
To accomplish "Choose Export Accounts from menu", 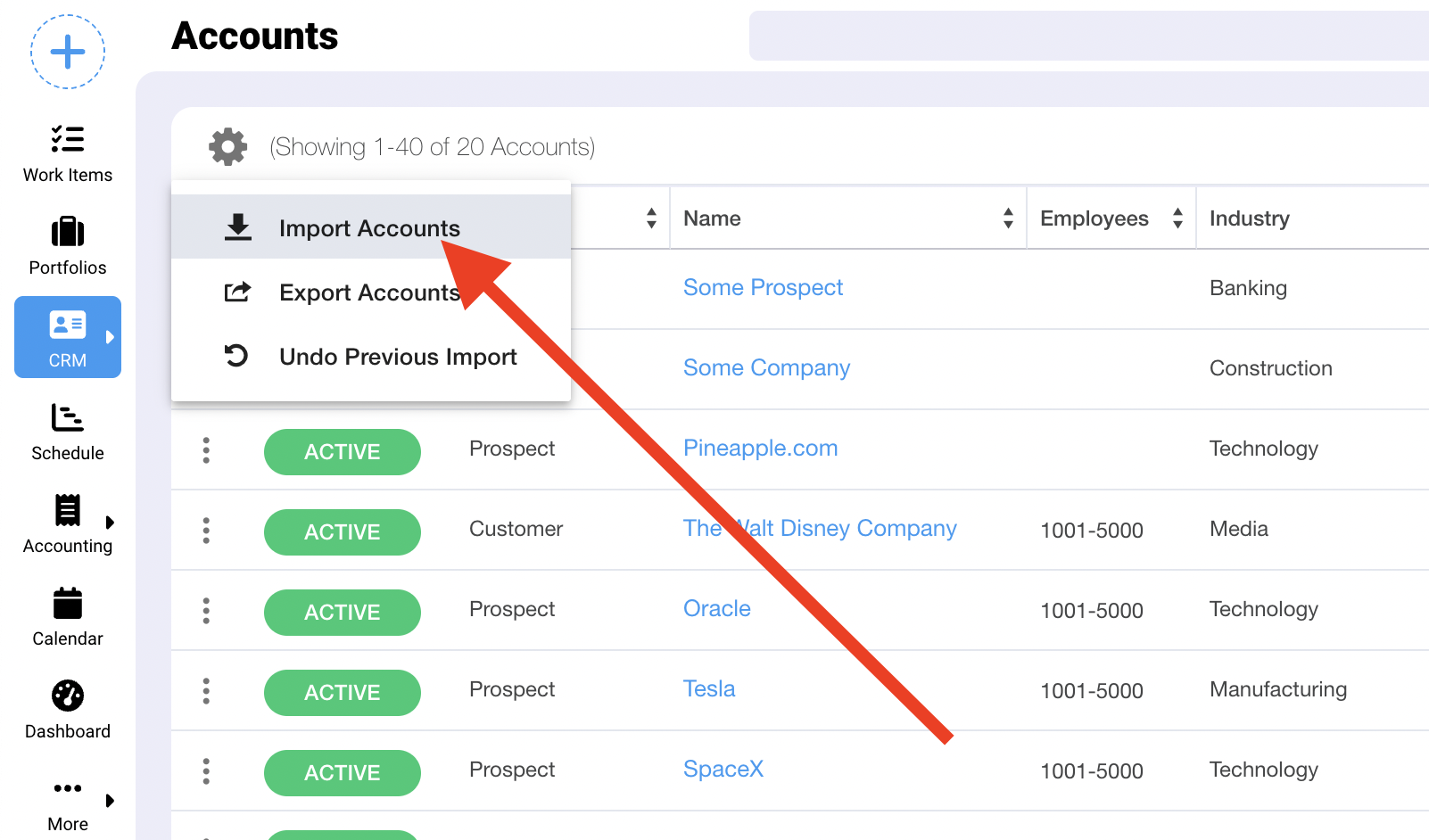I will click(x=369, y=292).
